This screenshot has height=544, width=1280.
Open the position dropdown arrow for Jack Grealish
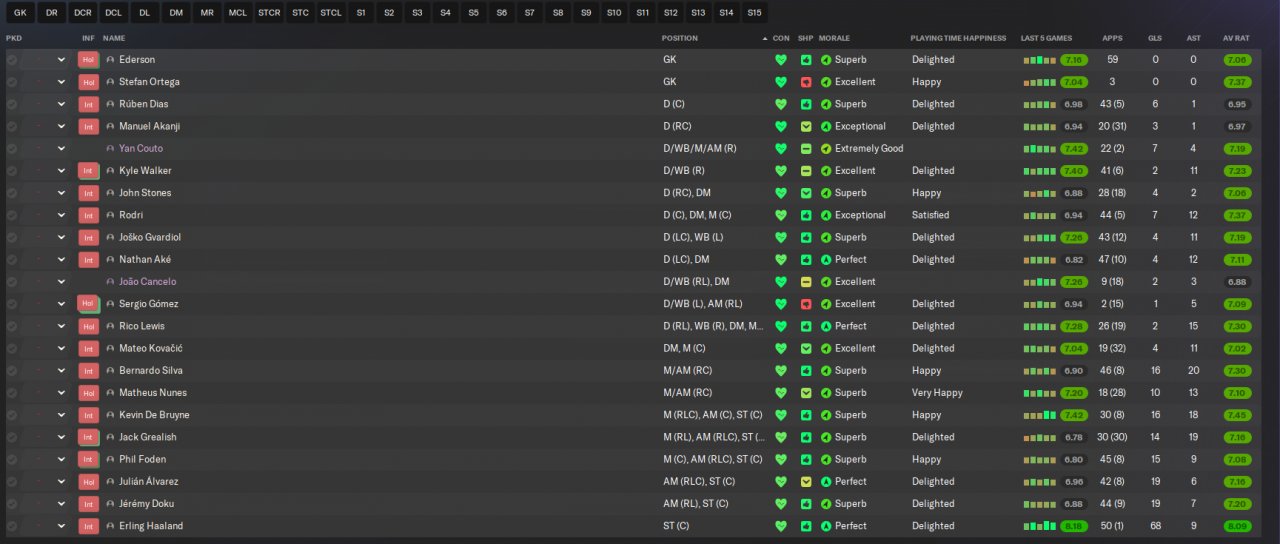(61, 437)
